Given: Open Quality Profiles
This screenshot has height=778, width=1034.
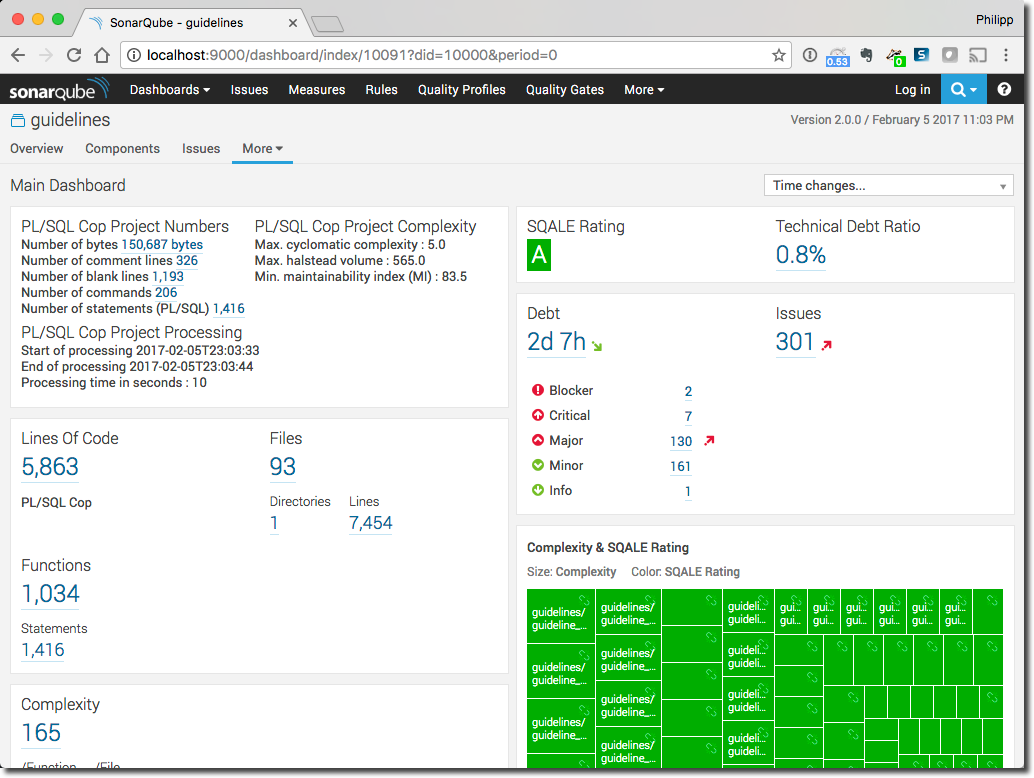Looking at the screenshot, I should click(x=462, y=90).
